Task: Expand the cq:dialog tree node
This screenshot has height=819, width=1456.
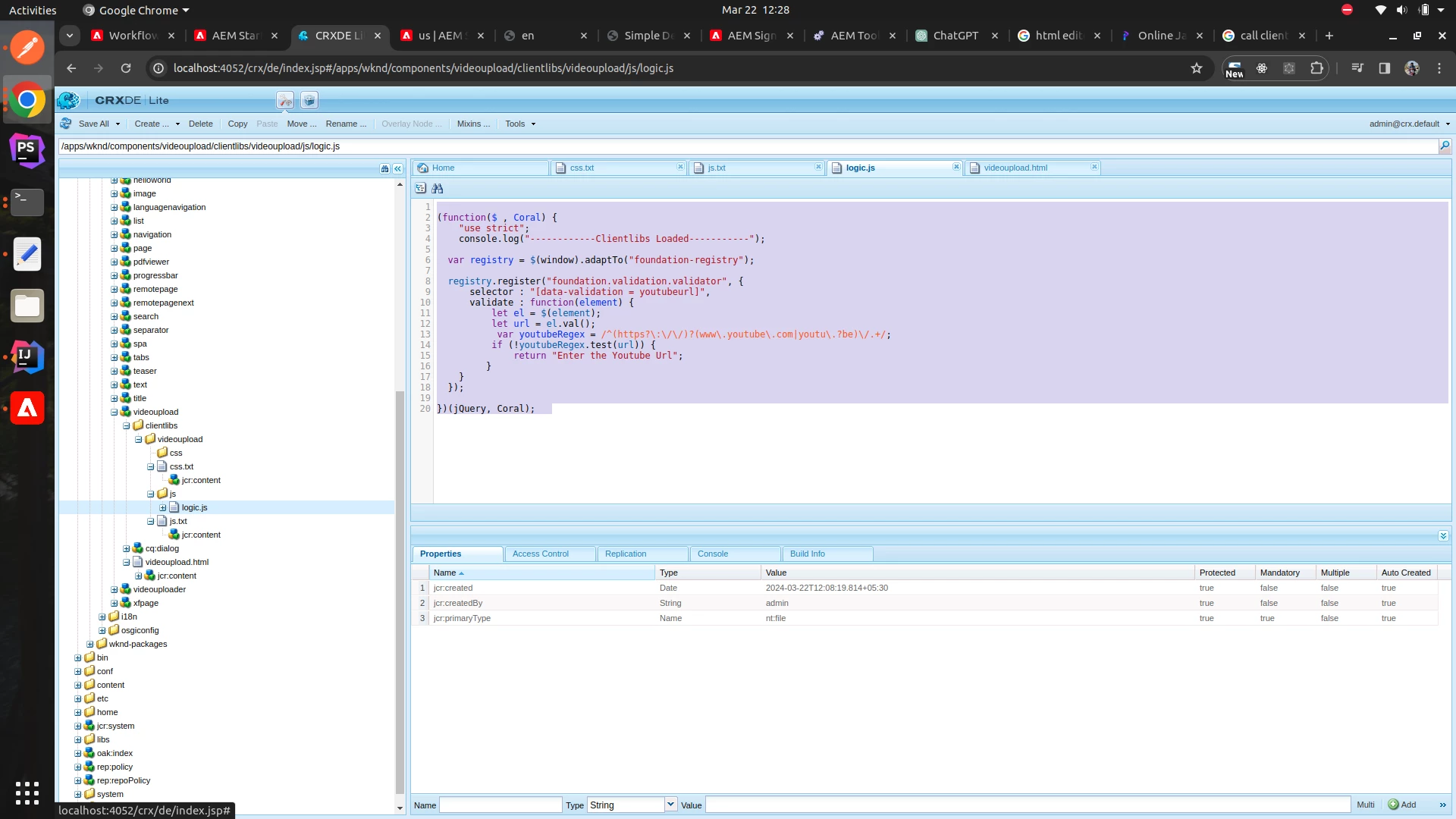Action: coord(127,548)
